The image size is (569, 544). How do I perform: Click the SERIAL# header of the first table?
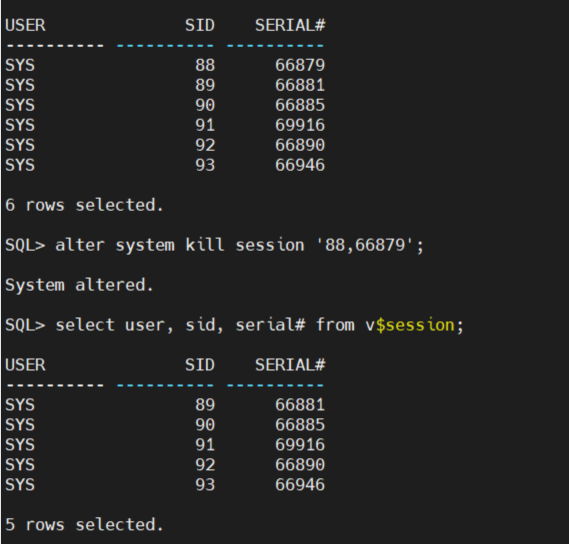290,25
